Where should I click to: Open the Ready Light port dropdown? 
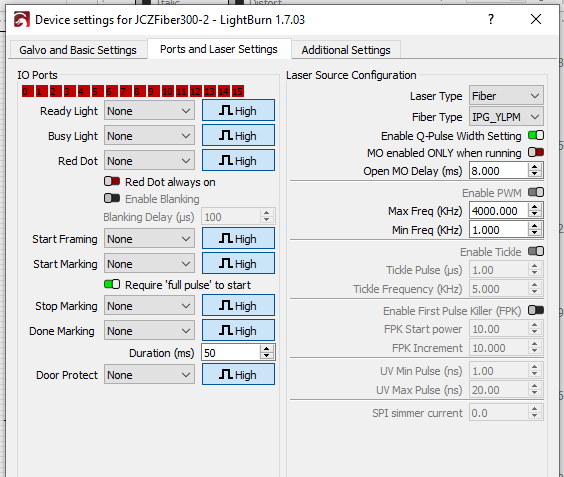coord(149,111)
